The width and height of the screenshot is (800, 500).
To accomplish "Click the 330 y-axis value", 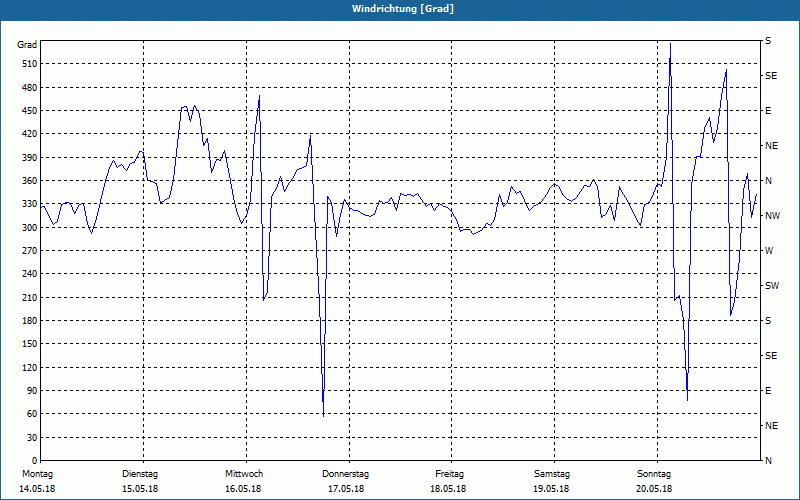I will pos(29,204).
